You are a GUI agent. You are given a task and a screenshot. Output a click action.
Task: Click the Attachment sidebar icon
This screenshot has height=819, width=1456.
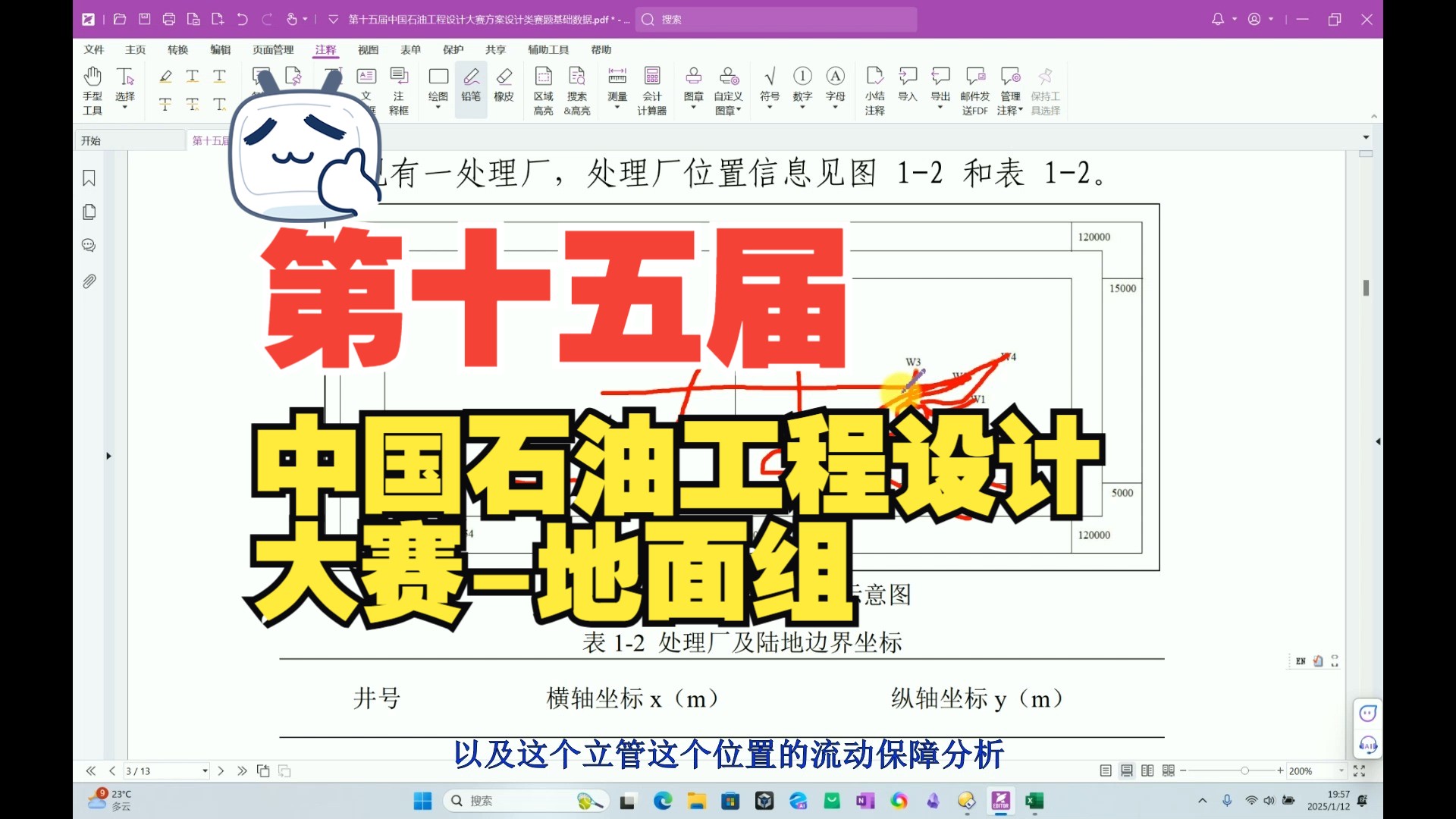coord(89,281)
